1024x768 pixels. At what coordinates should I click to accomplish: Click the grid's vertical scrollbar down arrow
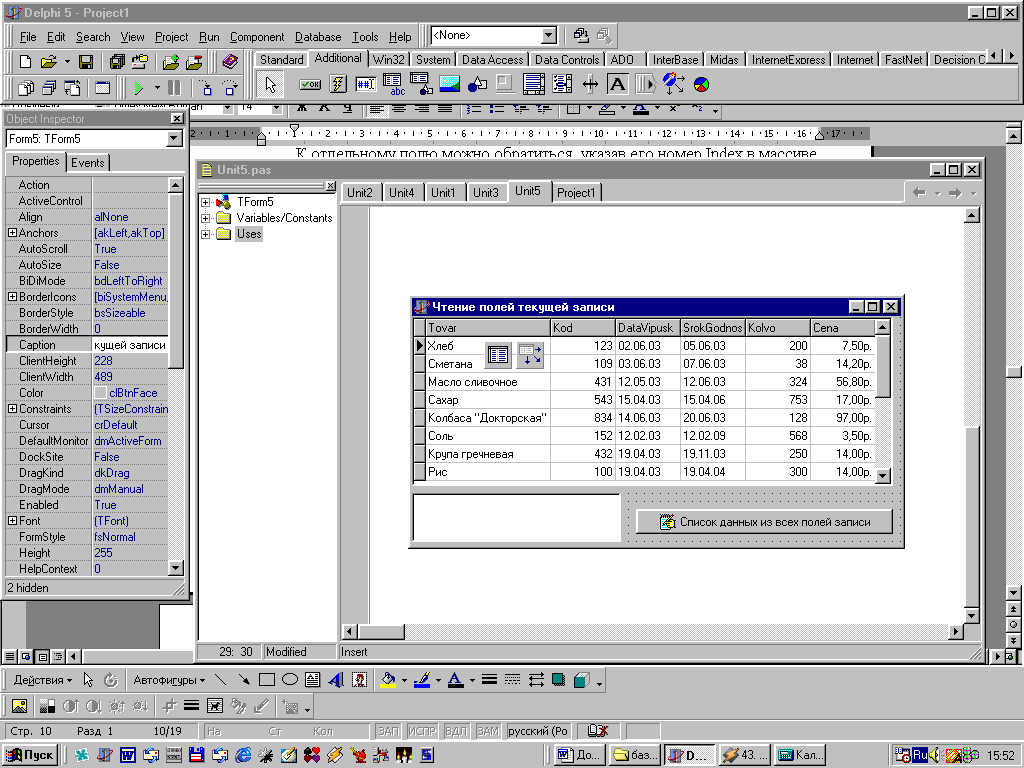pos(882,475)
